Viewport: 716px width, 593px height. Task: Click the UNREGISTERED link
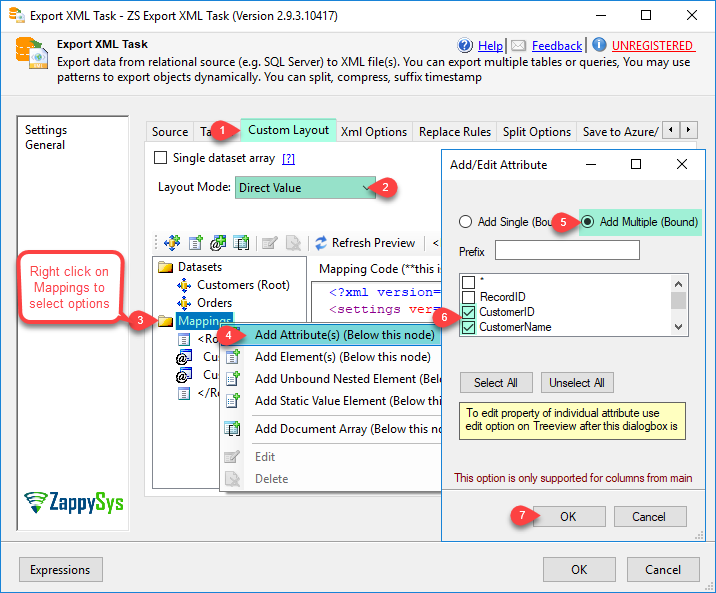(x=652, y=46)
